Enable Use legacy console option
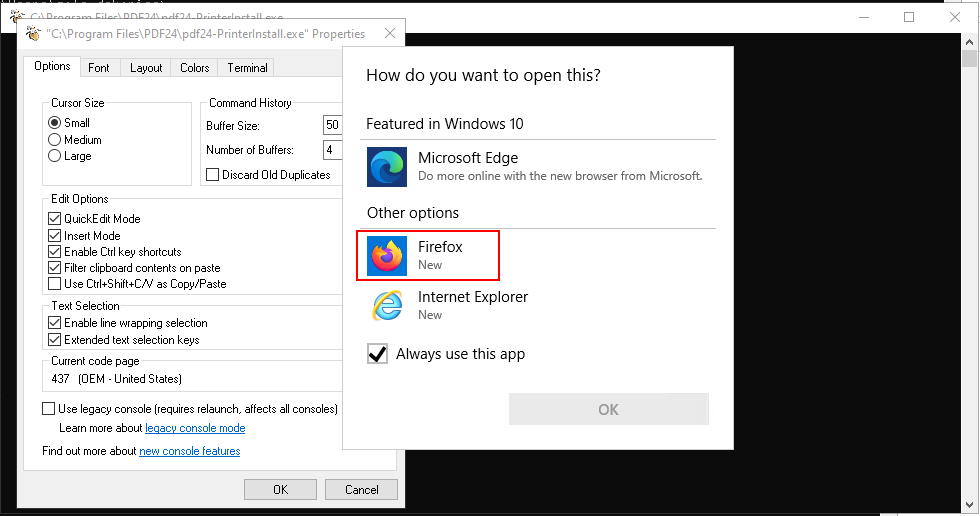The height and width of the screenshot is (516, 980). coord(48,409)
